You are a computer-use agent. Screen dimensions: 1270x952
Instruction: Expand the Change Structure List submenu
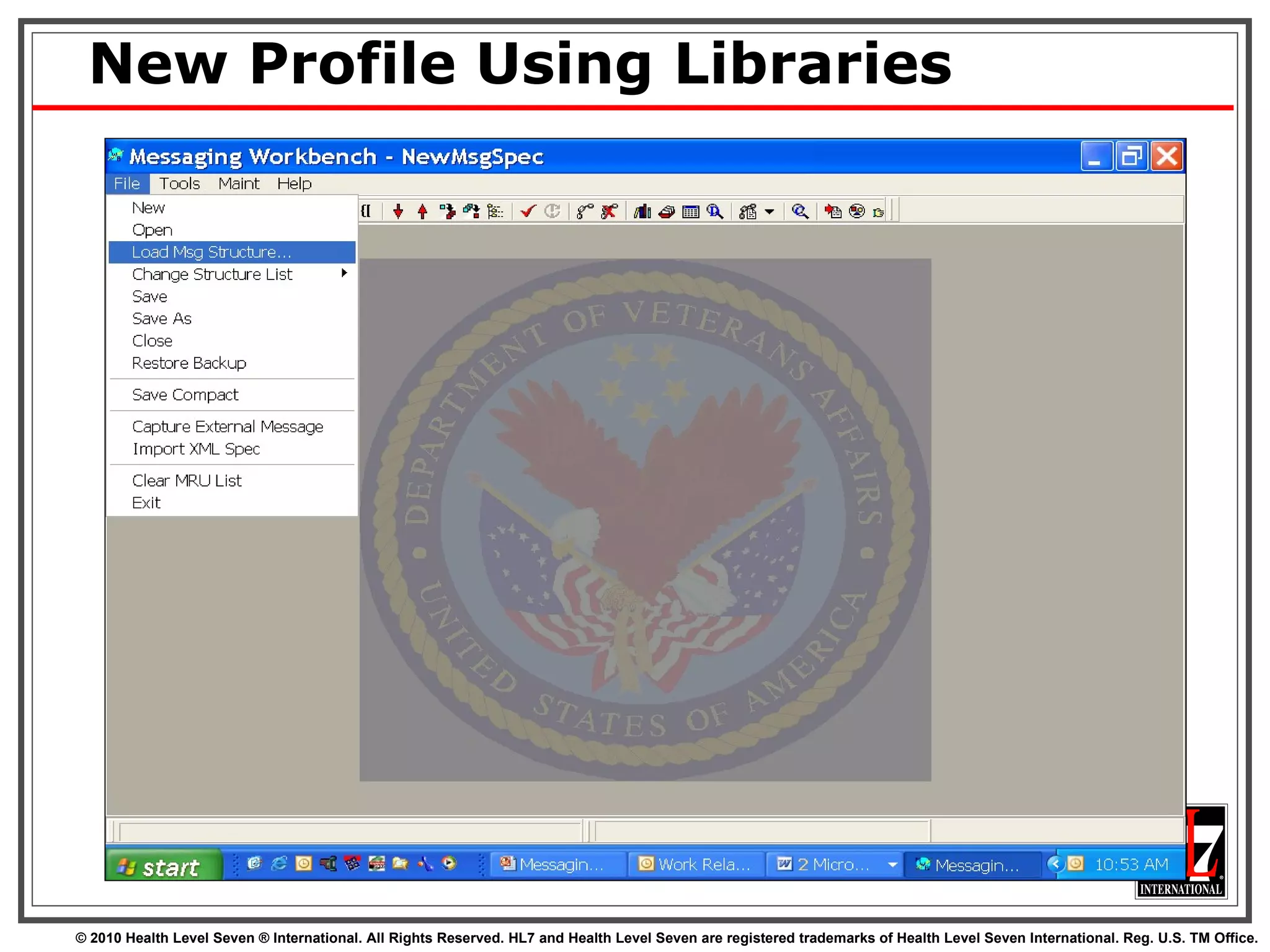tap(232, 275)
